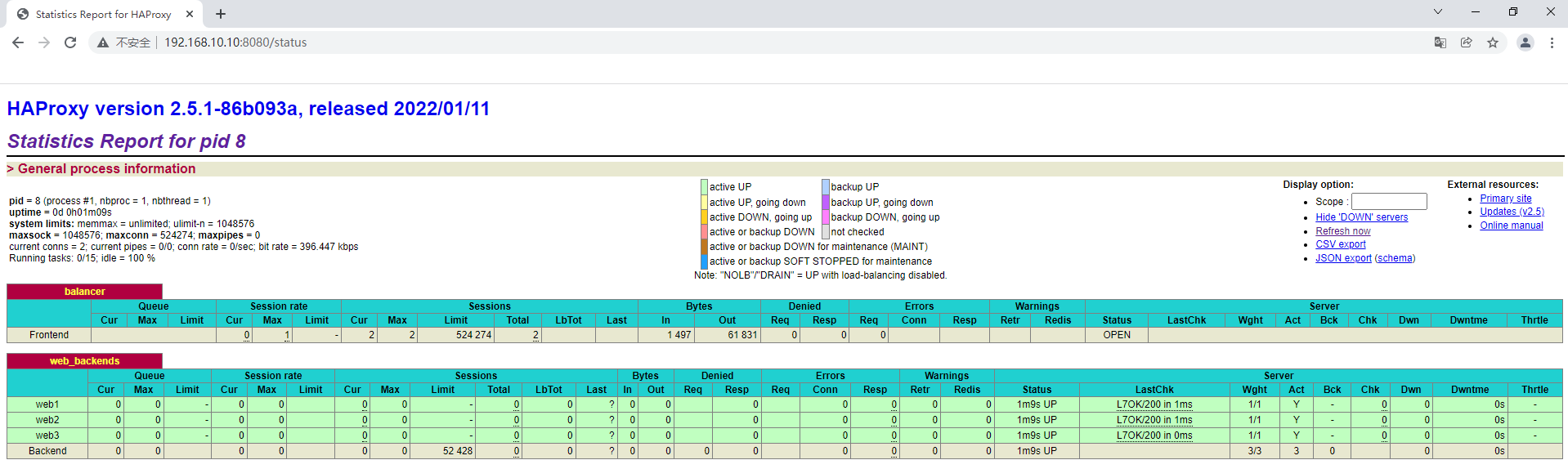Reload the HAProxy status page
The height and width of the screenshot is (469, 1568).
(70, 42)
